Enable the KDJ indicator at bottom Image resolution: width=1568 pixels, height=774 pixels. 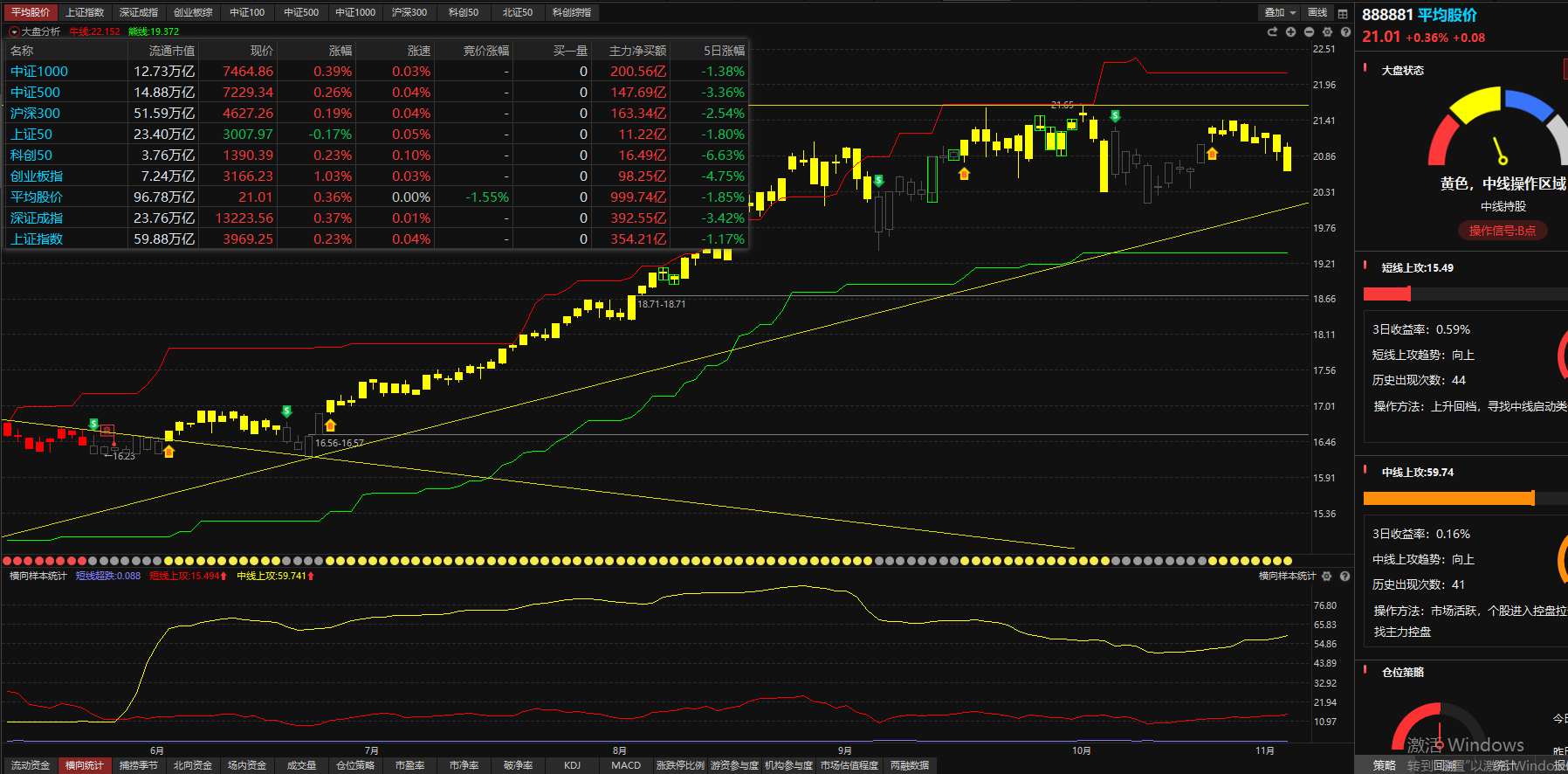coord(572,765)
